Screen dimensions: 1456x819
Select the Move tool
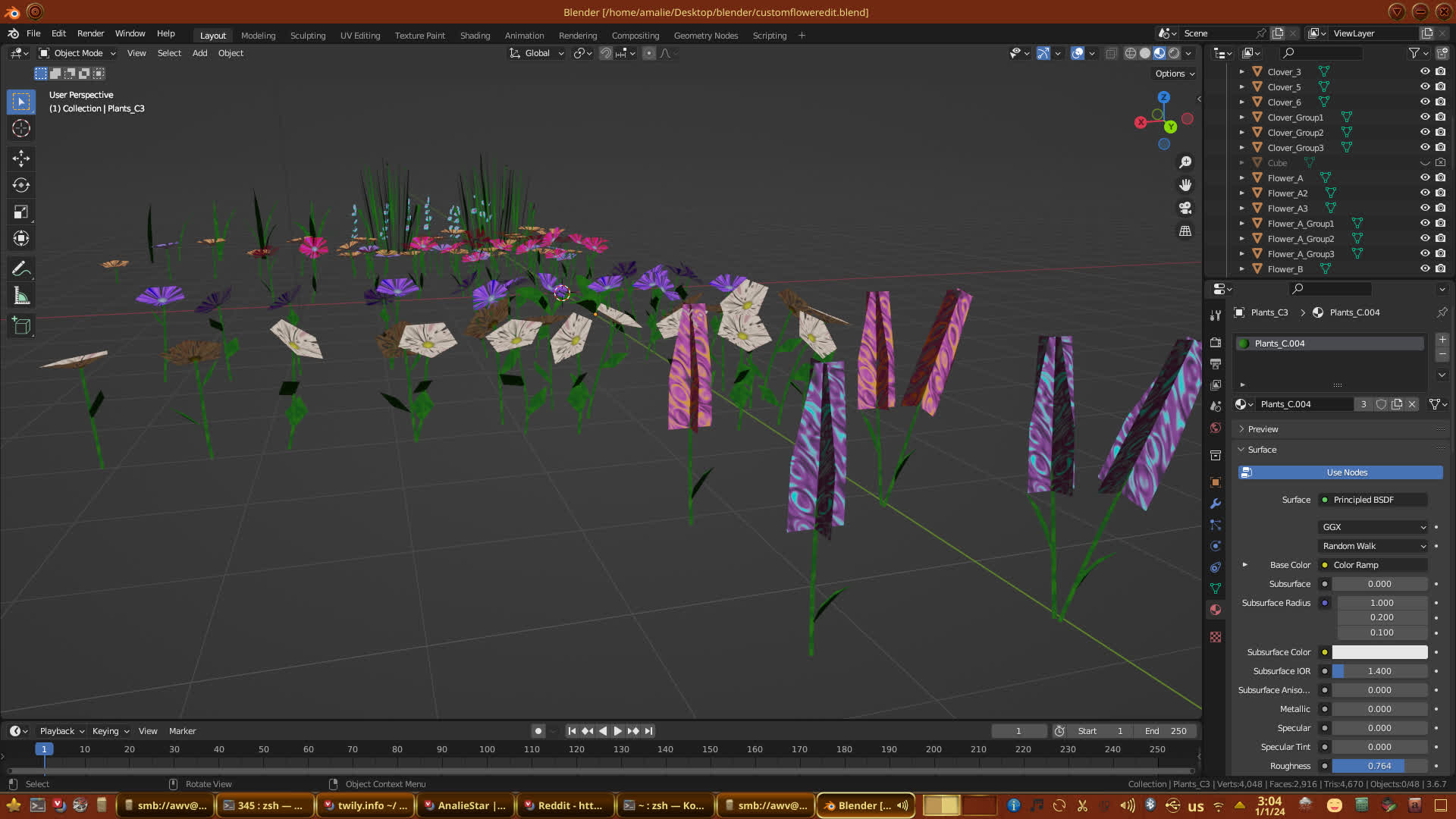[x=21, y=158]
